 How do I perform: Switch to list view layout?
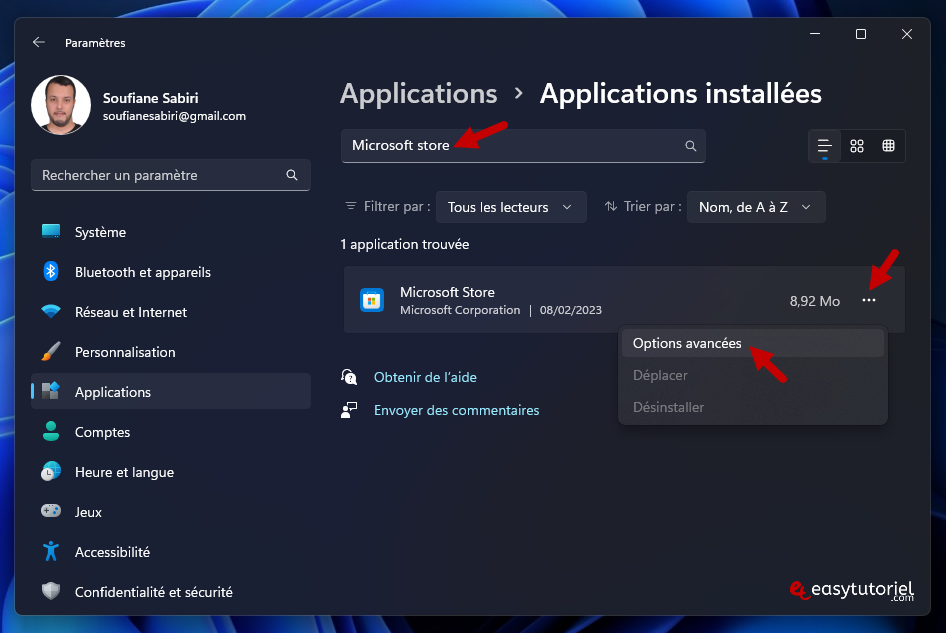pos(824,146)
